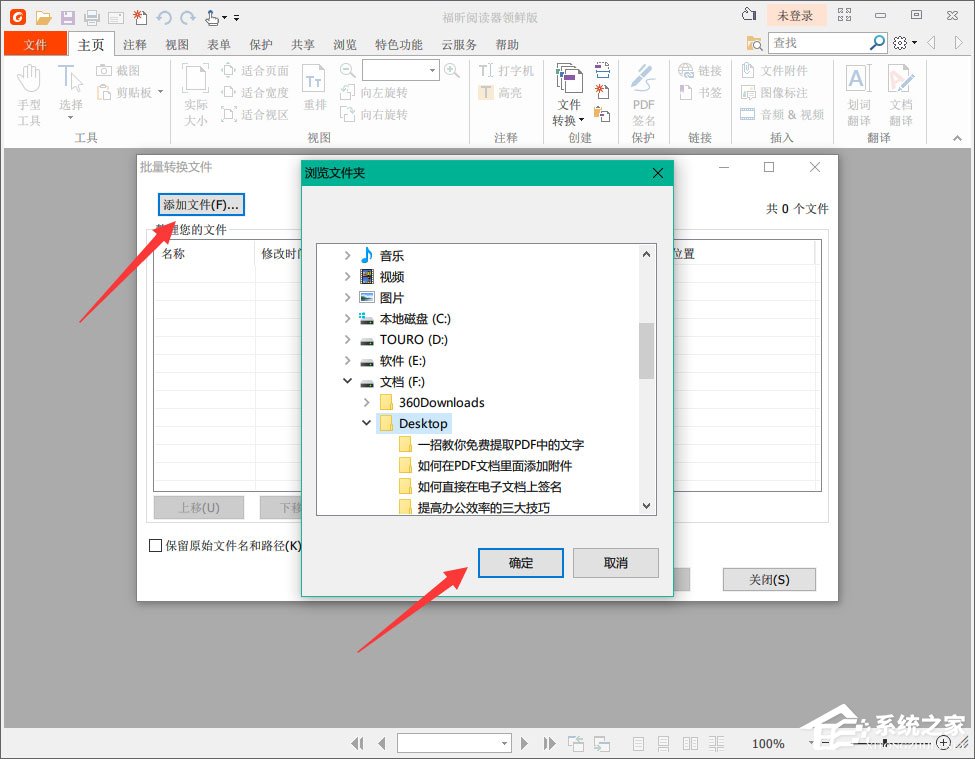Click the 添加文件(F) button

(200, 204)
